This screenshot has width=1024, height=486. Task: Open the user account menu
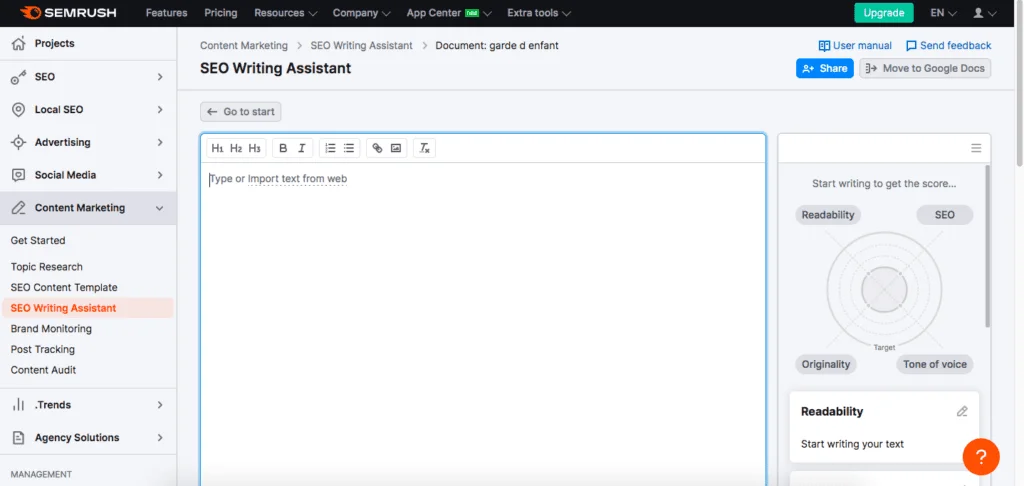click(x=985, y=13)
